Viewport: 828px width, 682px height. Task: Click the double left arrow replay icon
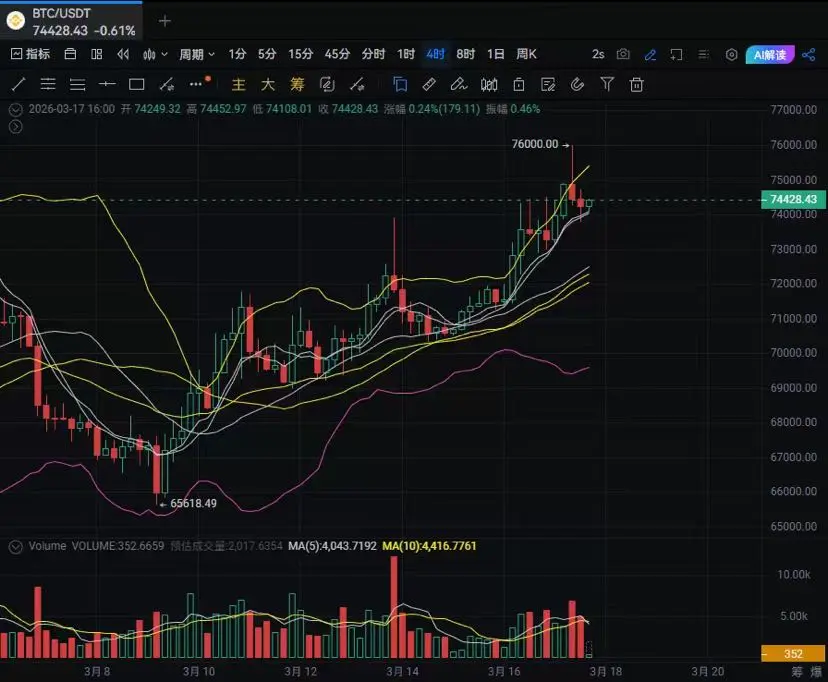pyautogui.click(x=123, y=54)
